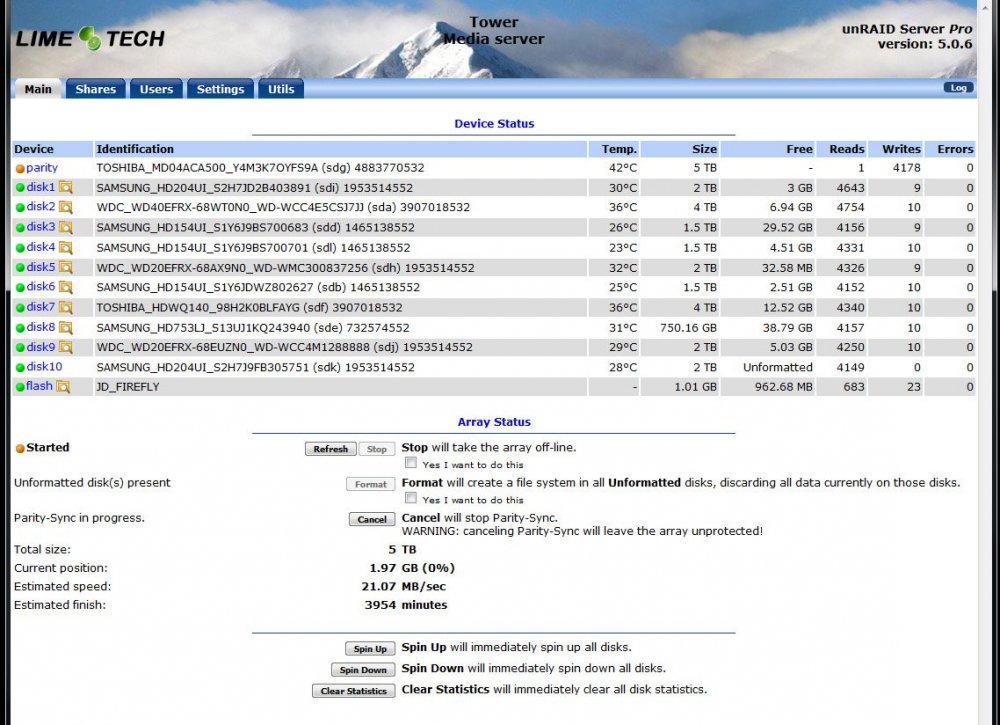This screenshot has height=725, width=1000.
Task: Click the 'Unformatted disk(s) present' message
Action: (x=92, y=483)
